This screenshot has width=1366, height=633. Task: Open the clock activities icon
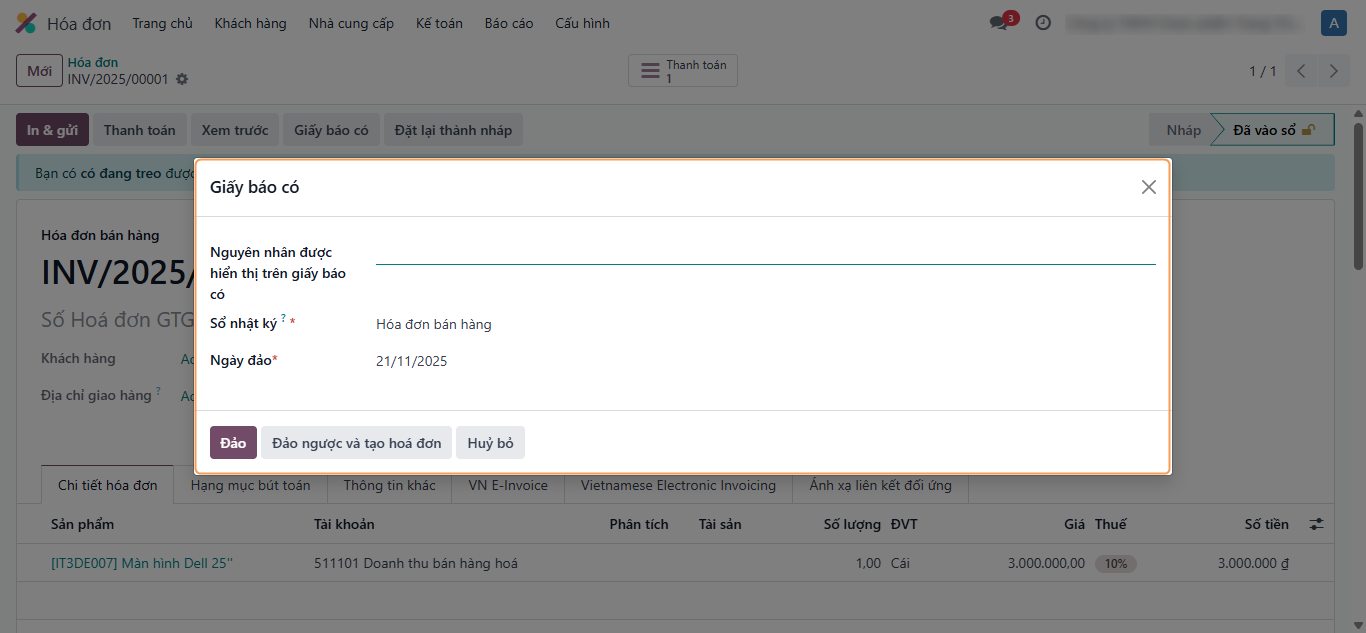point(1043,23)
